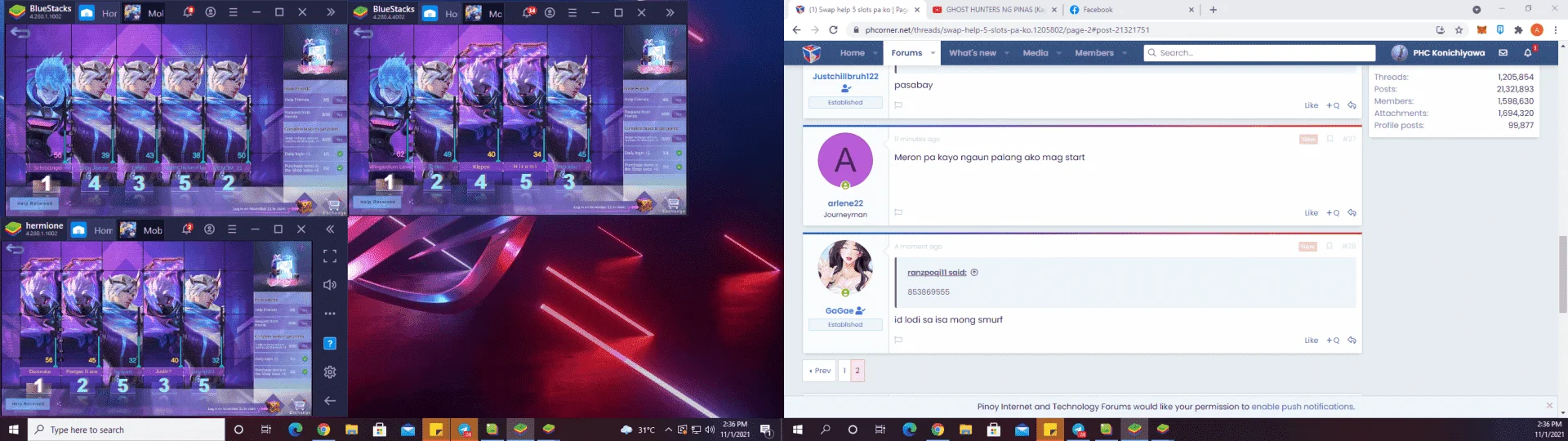Open settings gear in hermione BlueStacks sidebar

330,372
